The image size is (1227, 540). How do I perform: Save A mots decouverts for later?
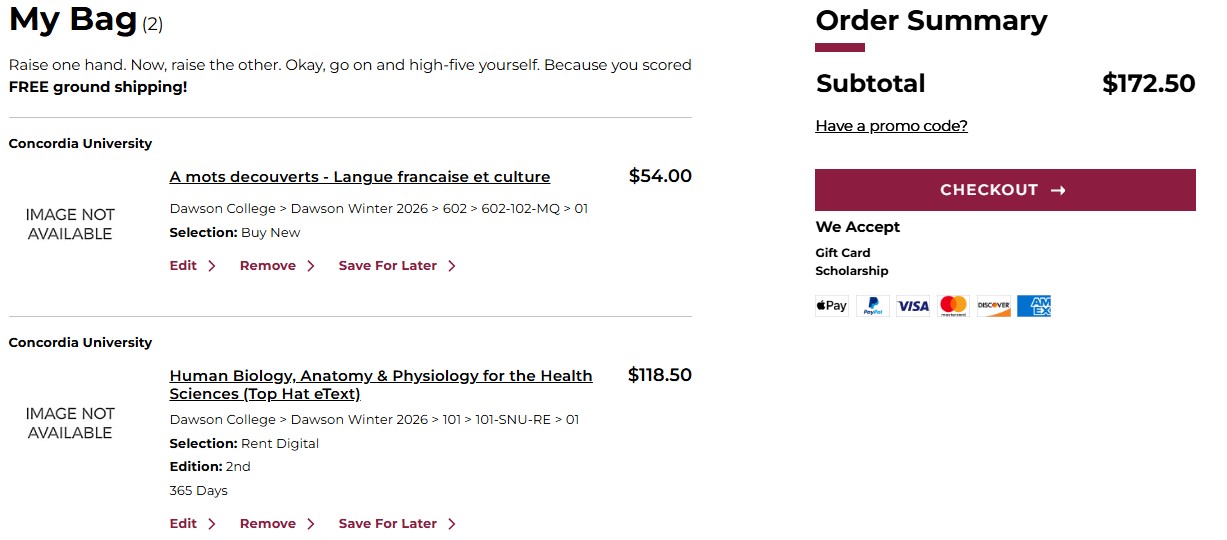(388, 266)
